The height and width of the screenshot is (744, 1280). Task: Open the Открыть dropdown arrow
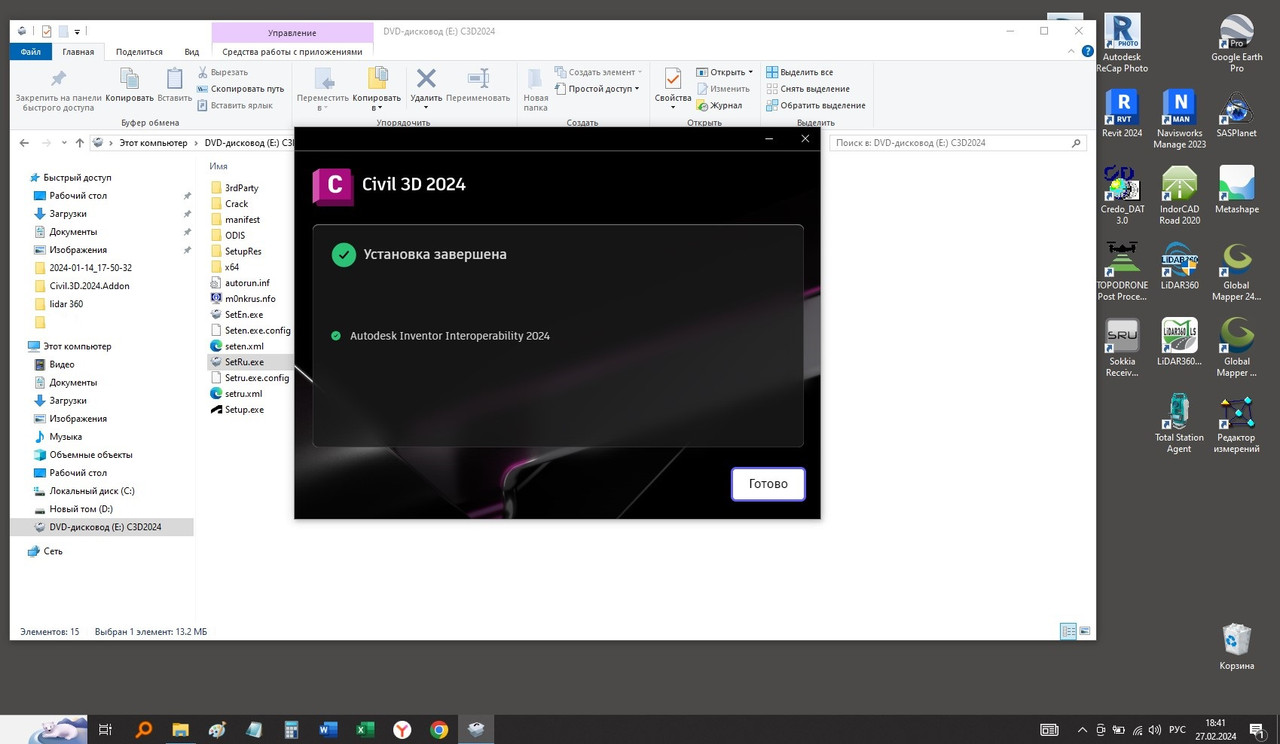(x=749, y=71)
